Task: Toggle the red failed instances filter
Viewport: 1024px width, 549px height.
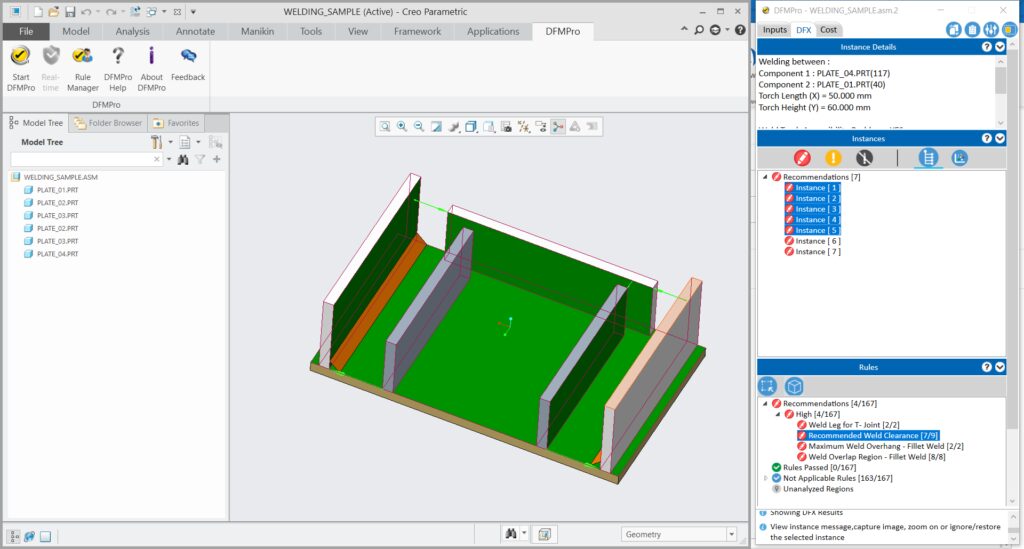Action: pyautogui.click(x=802, y=158)
